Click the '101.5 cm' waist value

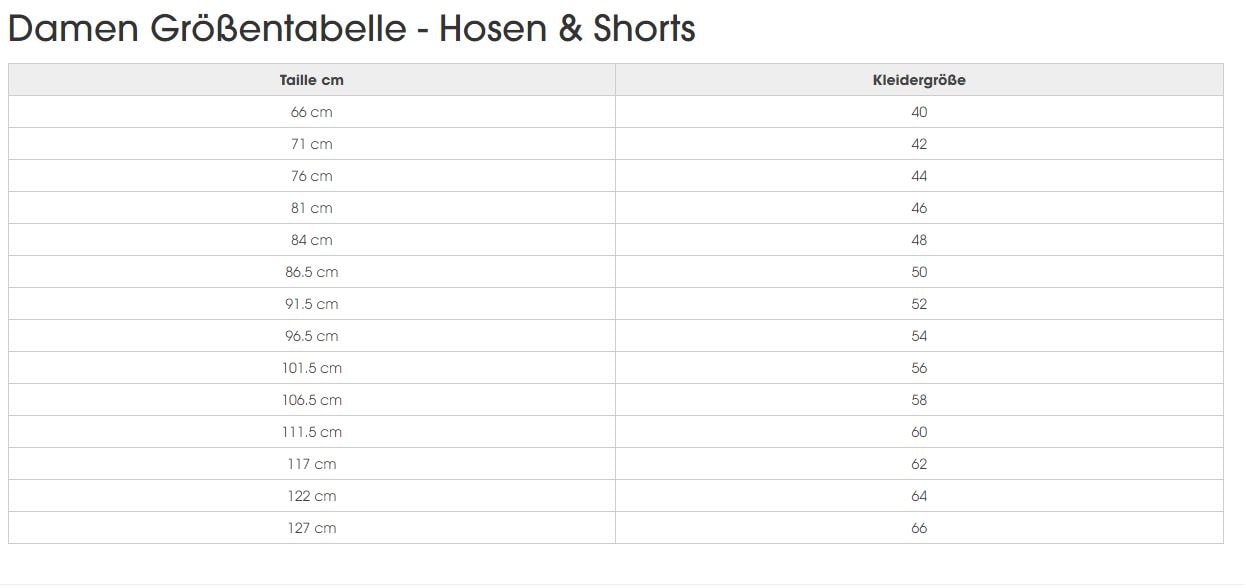click(311, 368)
